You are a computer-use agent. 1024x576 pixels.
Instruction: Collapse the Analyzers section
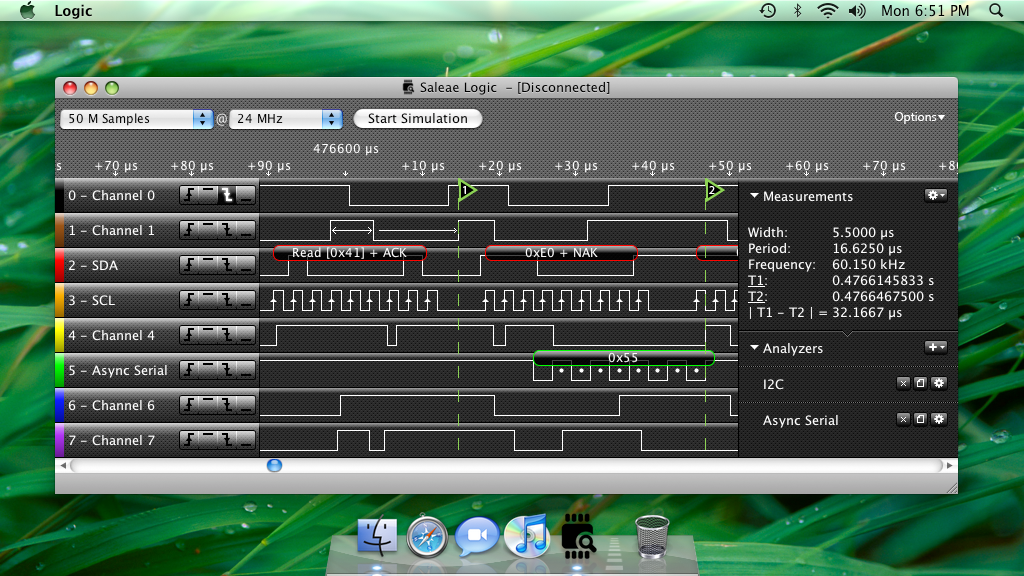(755, 349)
